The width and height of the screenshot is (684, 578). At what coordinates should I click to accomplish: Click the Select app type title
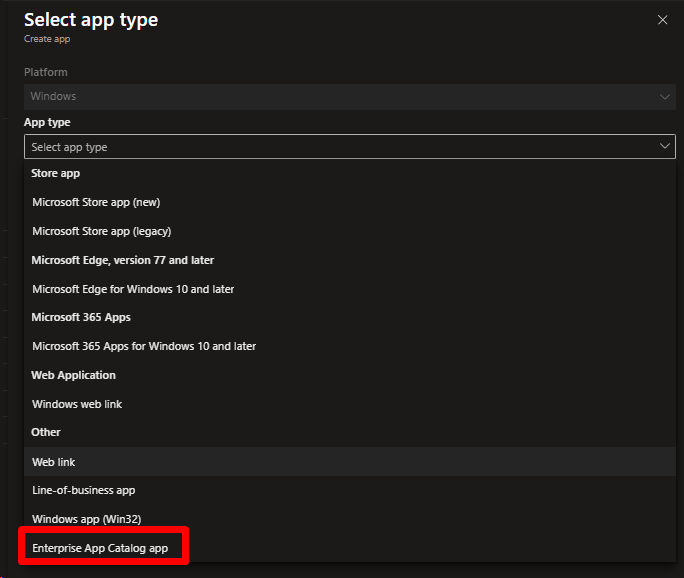coord(91,20)
